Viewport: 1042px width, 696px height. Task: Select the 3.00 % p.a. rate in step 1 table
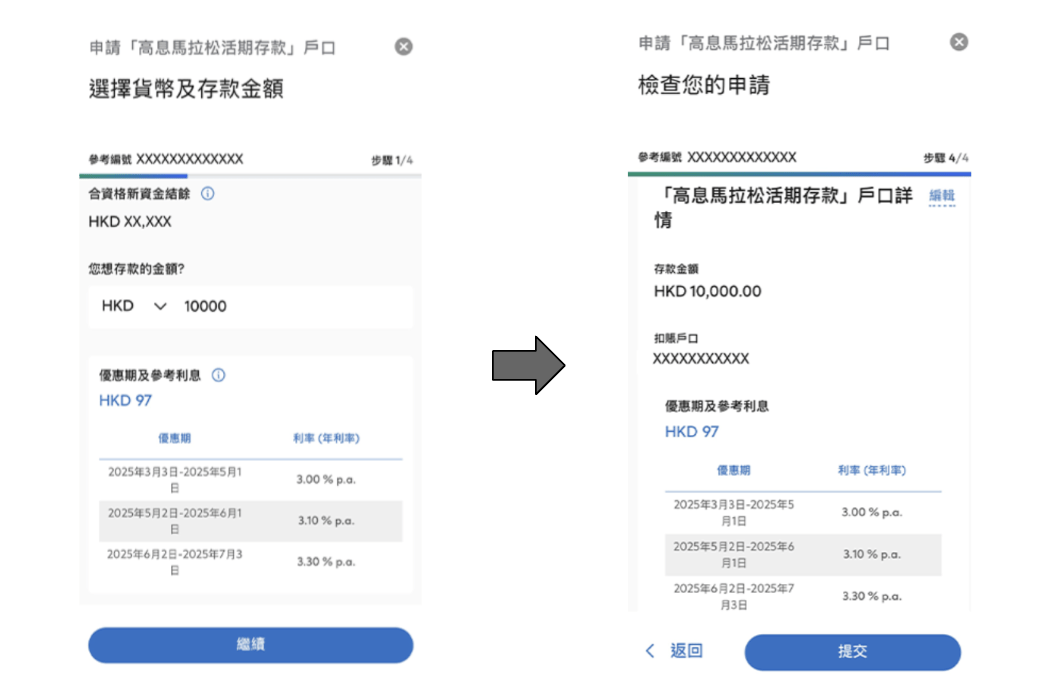pos(326,479)
